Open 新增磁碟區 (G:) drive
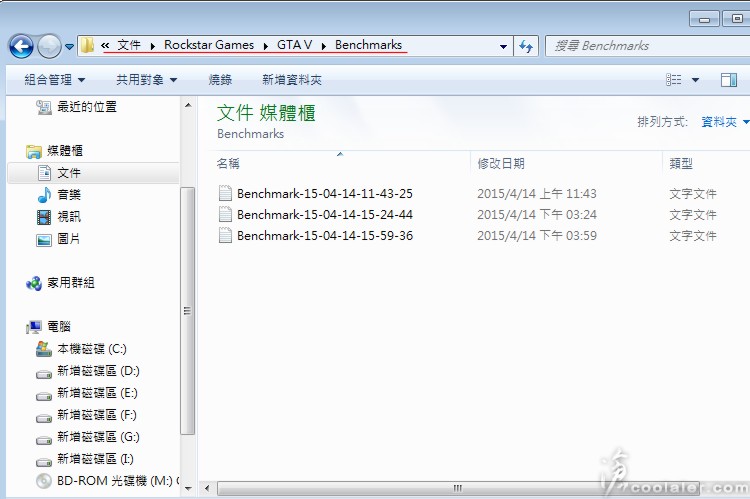Image resolution: width=750 pixels, height=499 pixels. point(99,437)
